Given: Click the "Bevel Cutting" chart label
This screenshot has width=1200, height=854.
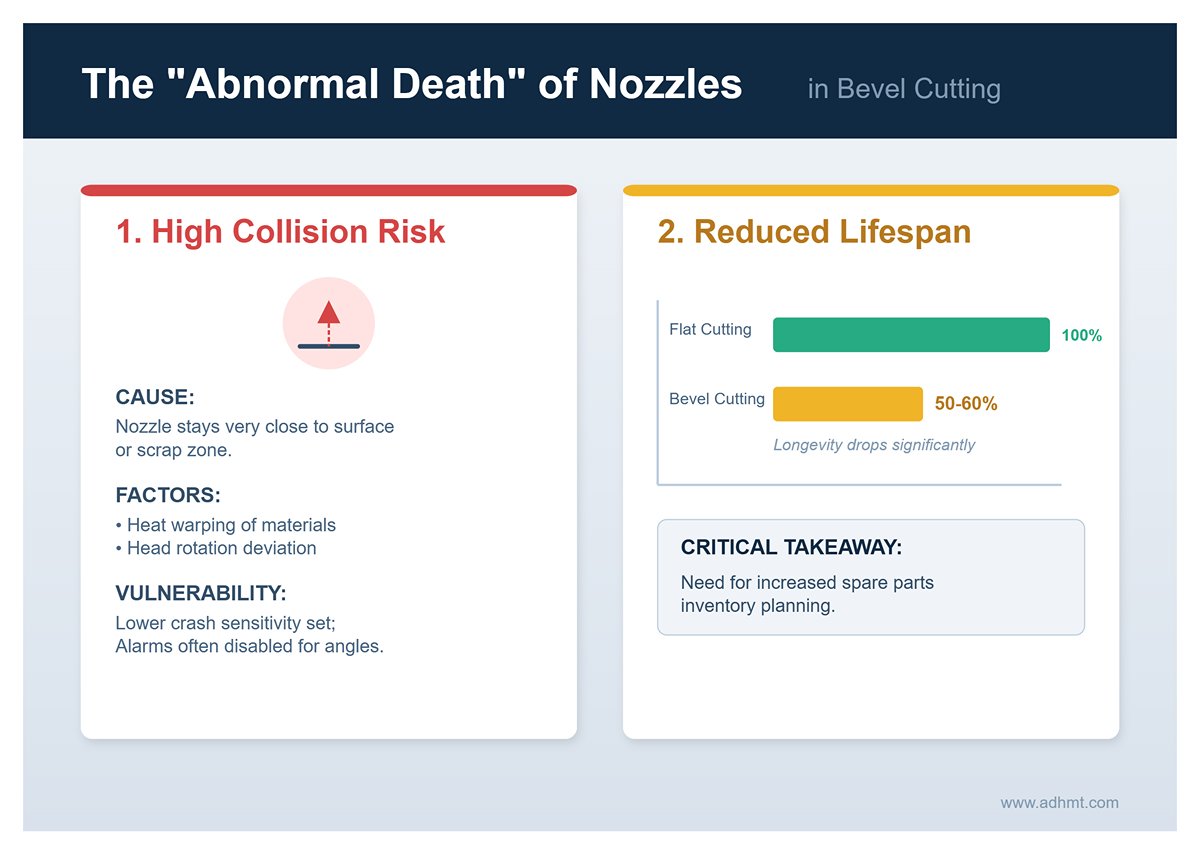Looking at the screenshot, I should click(x=716, y=399).
